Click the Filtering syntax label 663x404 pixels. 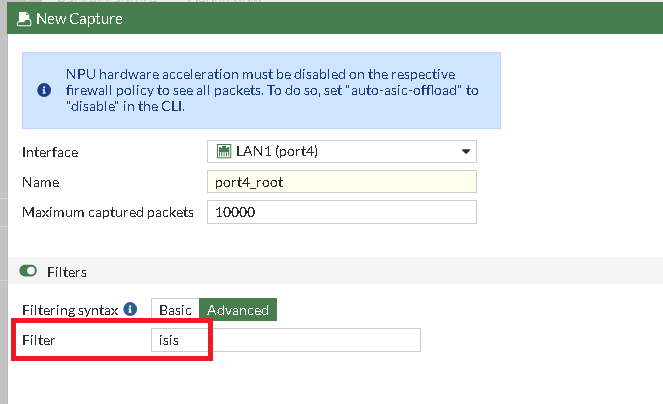click(70, 310)
